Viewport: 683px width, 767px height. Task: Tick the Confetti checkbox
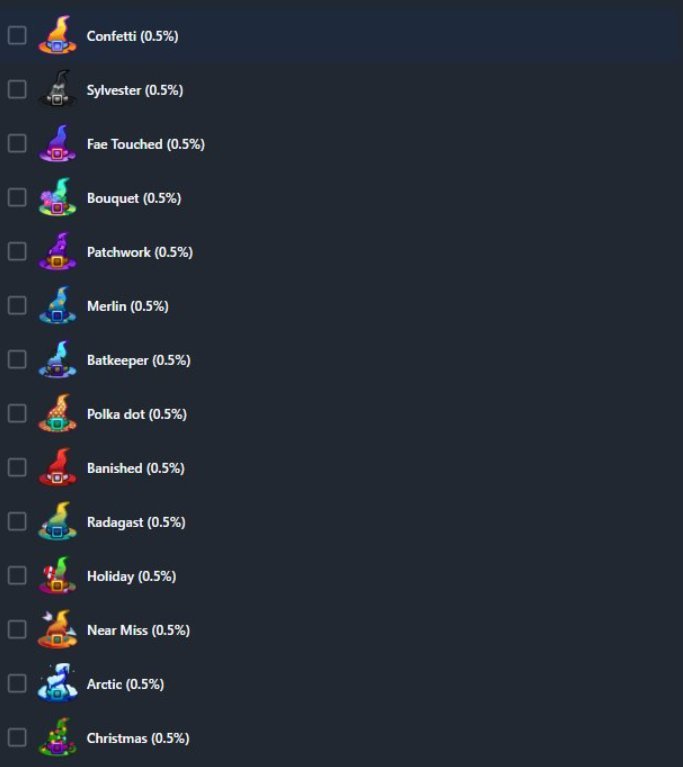(x=17, y=35)
